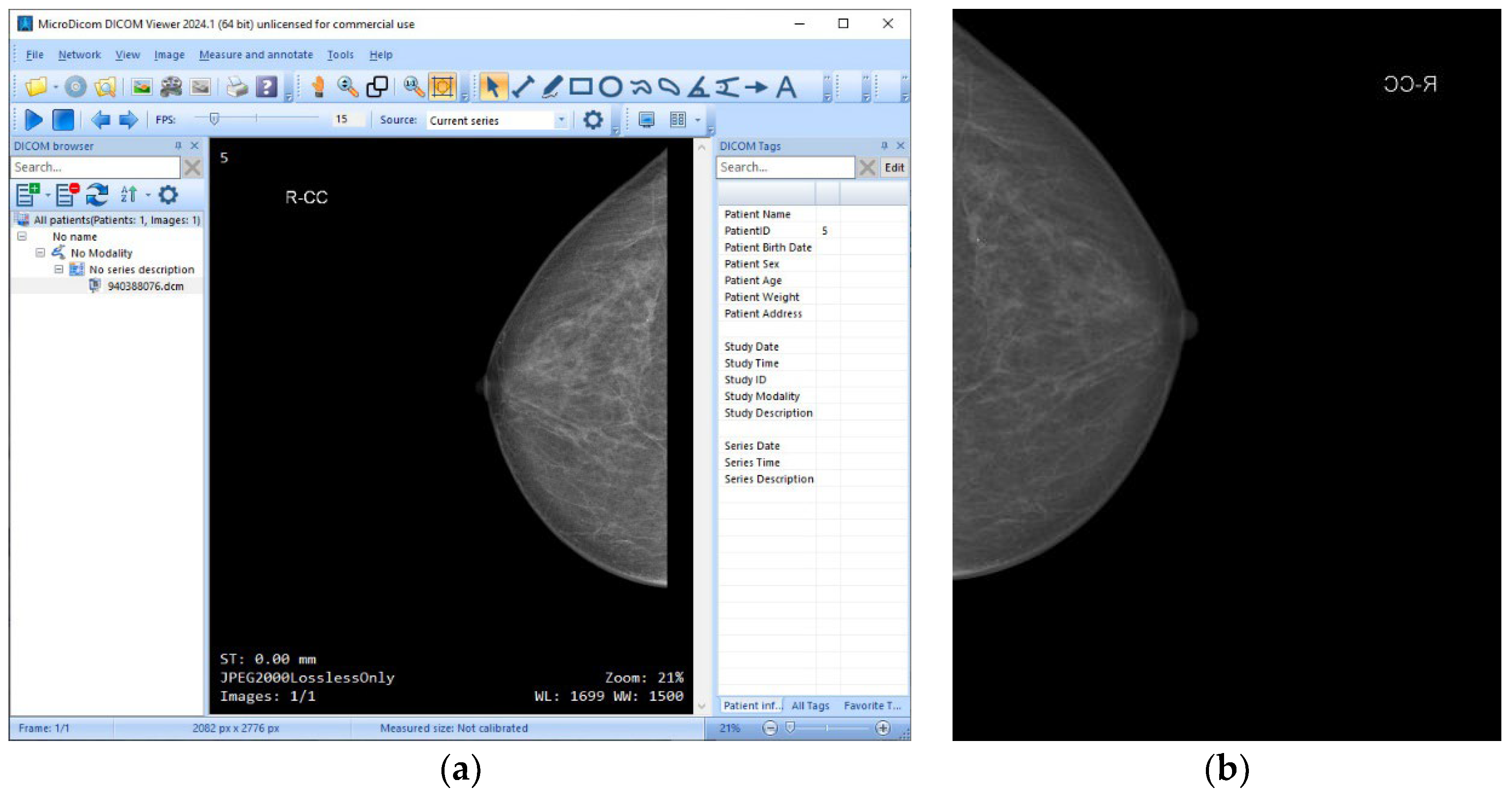Viewport: 1512px width, 792px height.
Task: Collapse the No series description node
Action: point(59,269)
